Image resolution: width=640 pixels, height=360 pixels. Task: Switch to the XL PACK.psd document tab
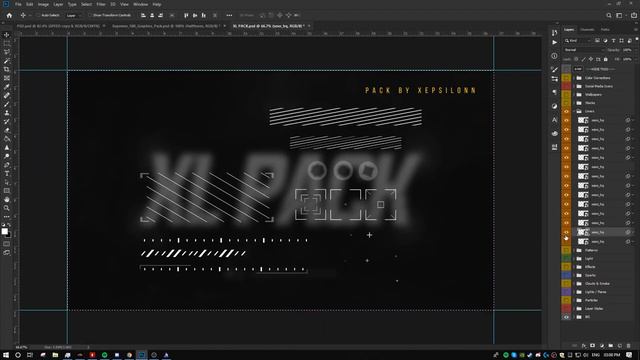tap(268, 26)
